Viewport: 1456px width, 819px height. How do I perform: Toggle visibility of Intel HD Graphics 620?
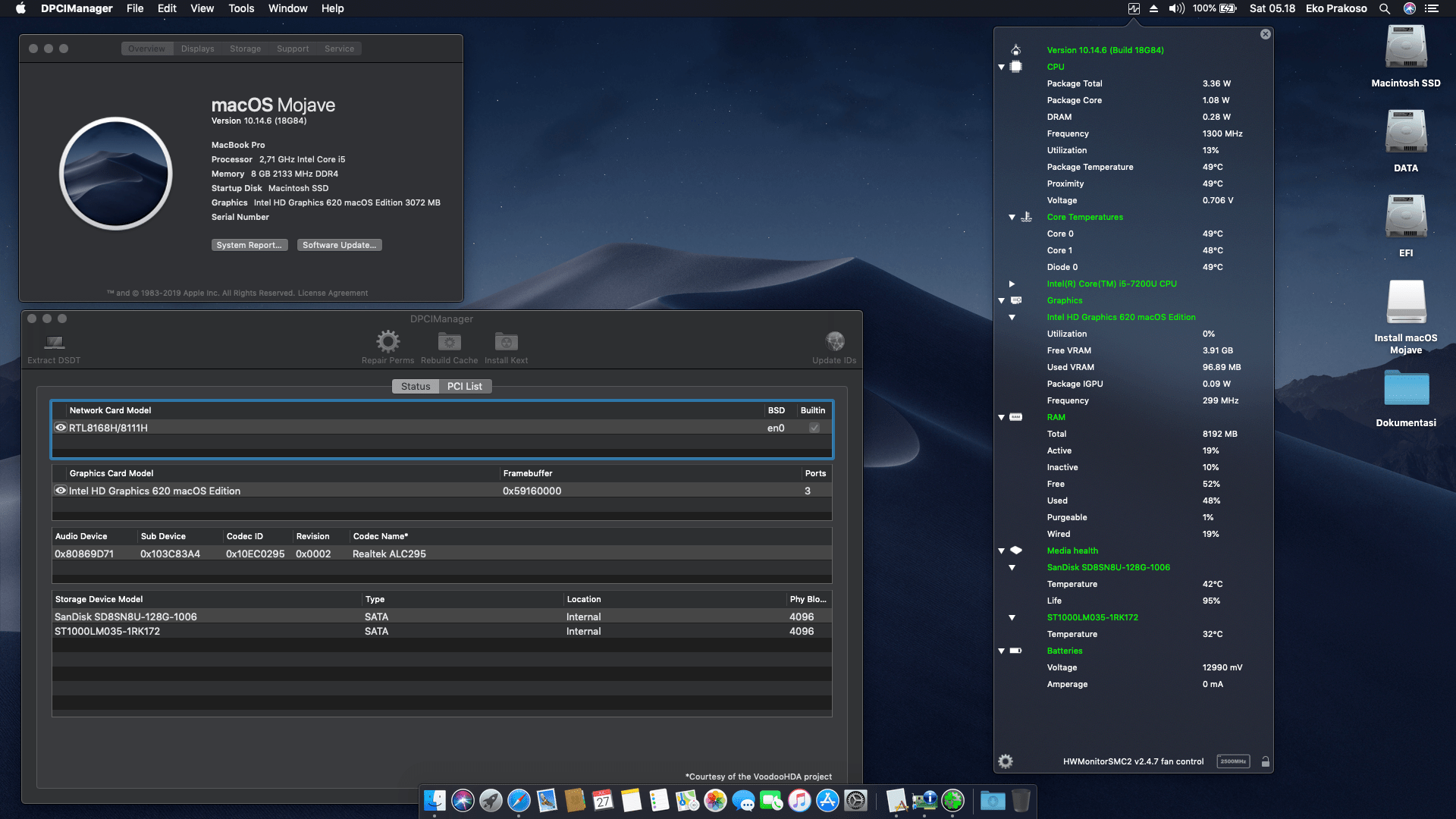point(61,490)
